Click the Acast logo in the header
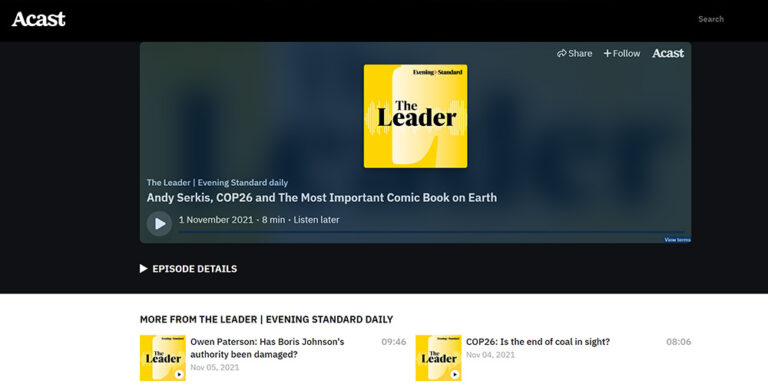The image size is (768, 384). [39, 19]
